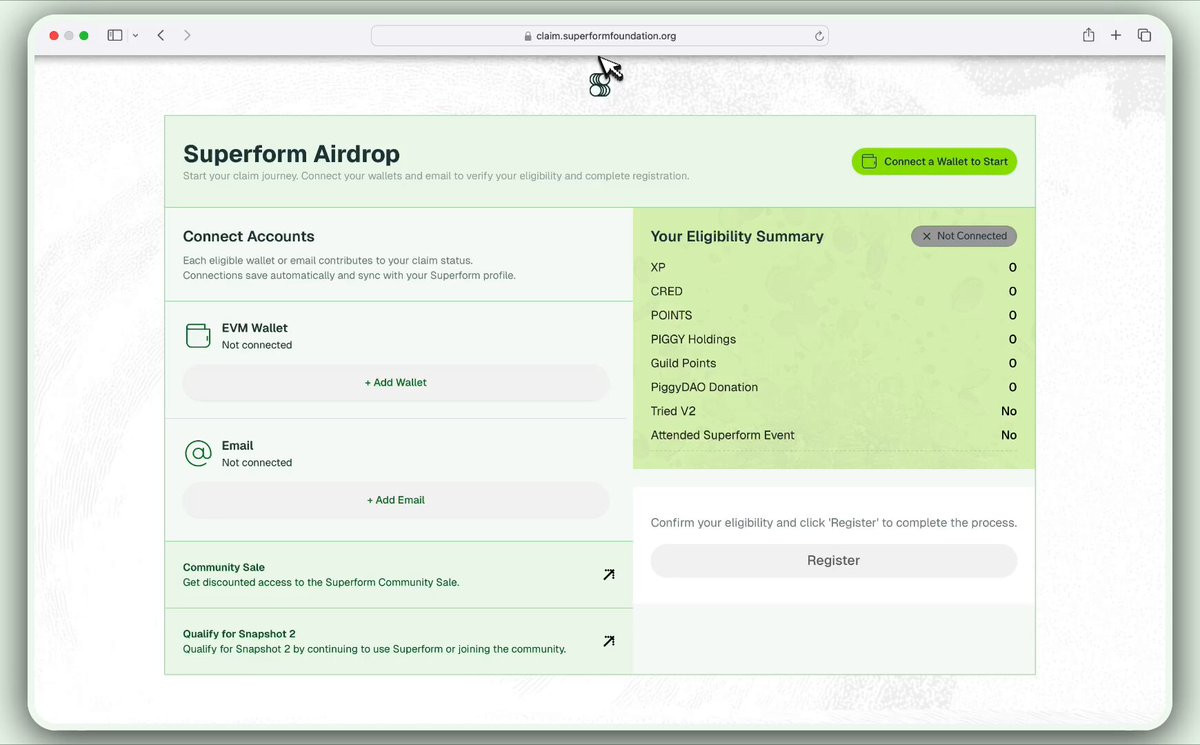The width and height of the screenshot is (1200, 745).
Task: Click the + Add Wallet button
Action: (396, 383)
